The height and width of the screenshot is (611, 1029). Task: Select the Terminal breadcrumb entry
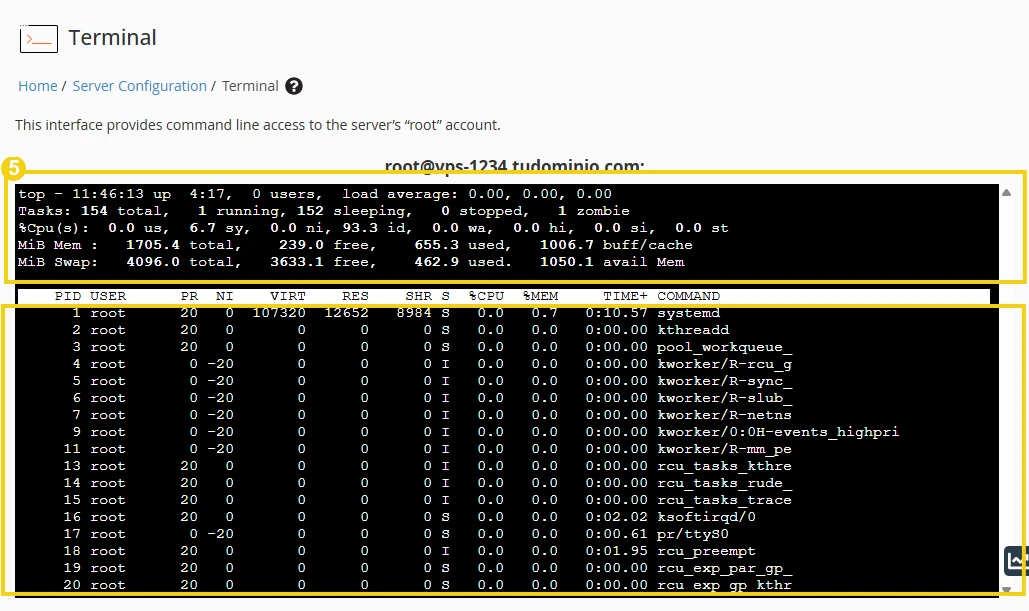249,86
